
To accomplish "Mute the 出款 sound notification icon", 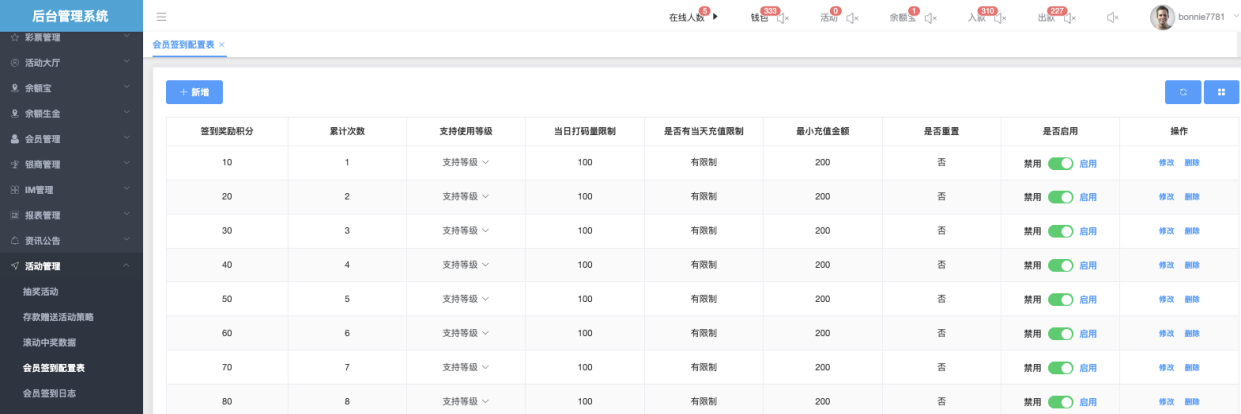I will pos(1069,18).
